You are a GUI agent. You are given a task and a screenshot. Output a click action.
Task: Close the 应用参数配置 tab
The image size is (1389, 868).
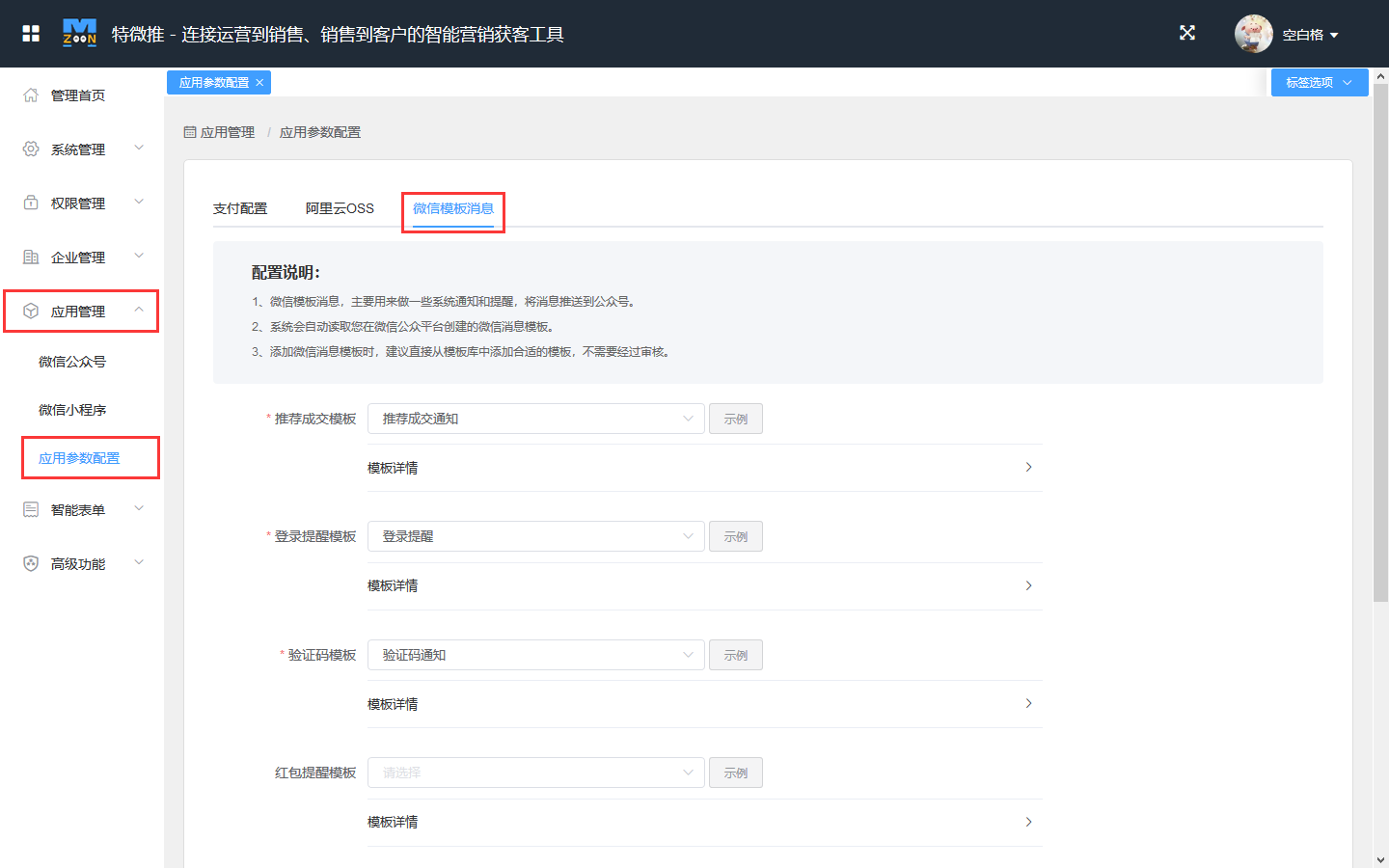[259, 83]
